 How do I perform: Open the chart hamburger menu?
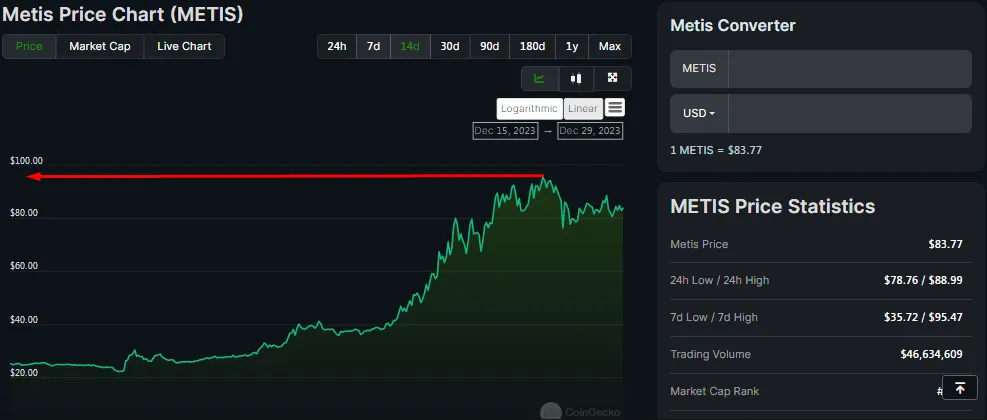(x=615, y=108)
